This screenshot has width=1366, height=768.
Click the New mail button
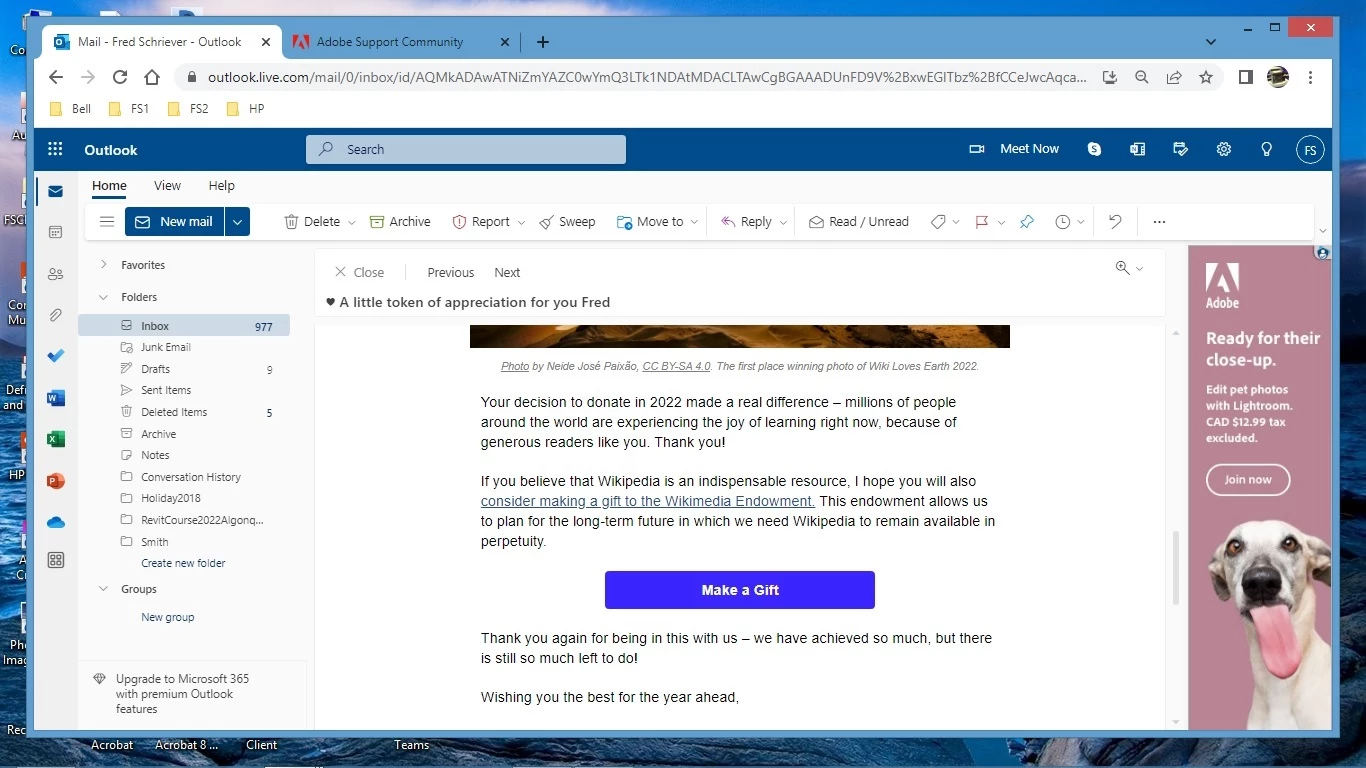(x=175, y=222)
